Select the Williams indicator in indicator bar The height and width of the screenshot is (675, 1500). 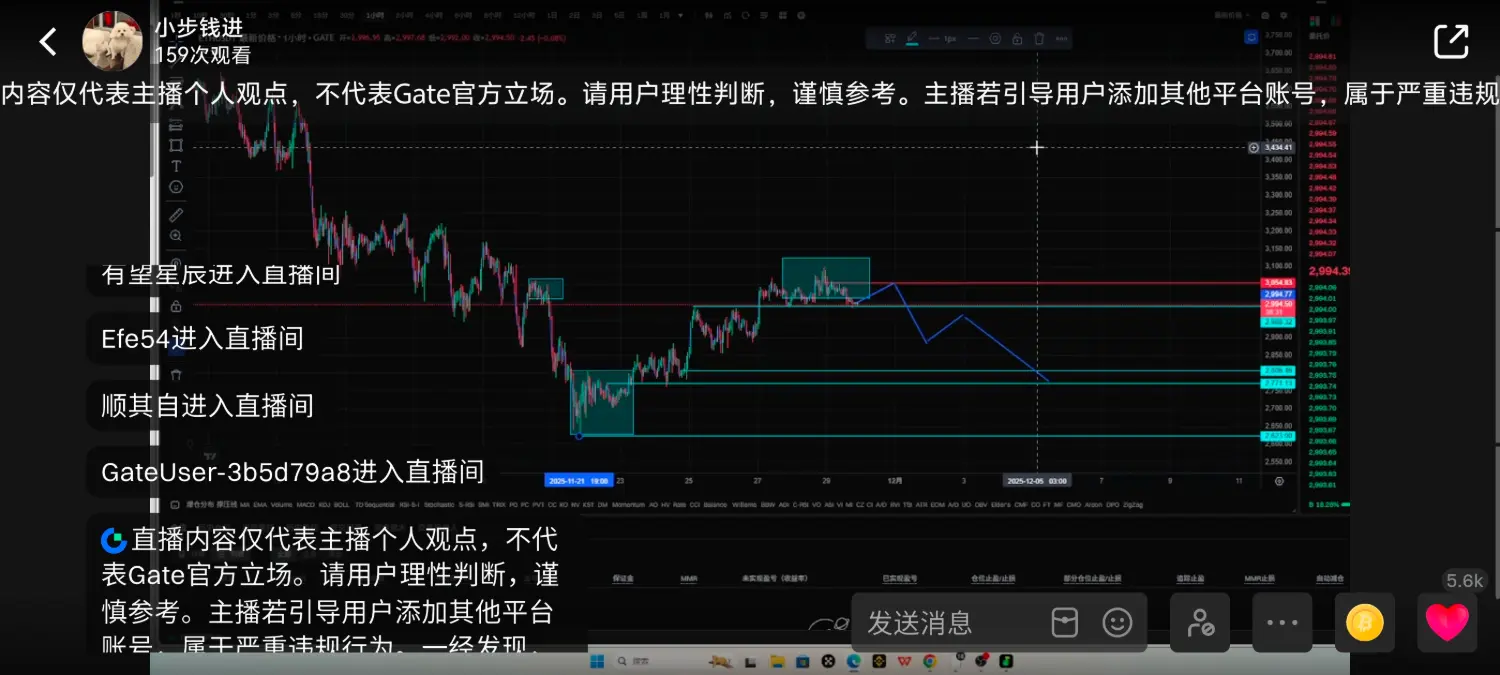coord(744,505)
